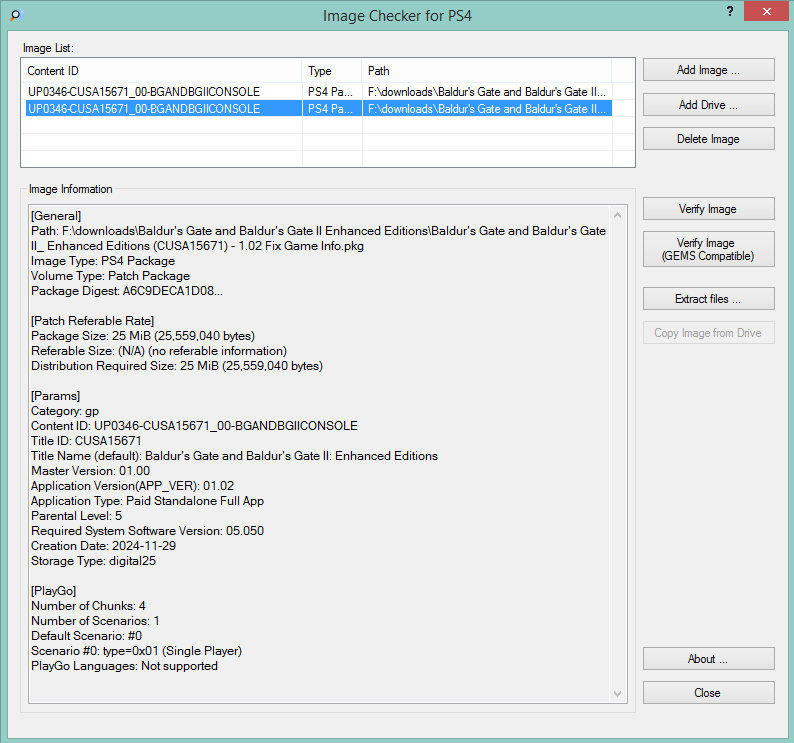Delete the selected image with Delete Image
This screenshot has height=743, width=794.
click(x=708, y=139)
